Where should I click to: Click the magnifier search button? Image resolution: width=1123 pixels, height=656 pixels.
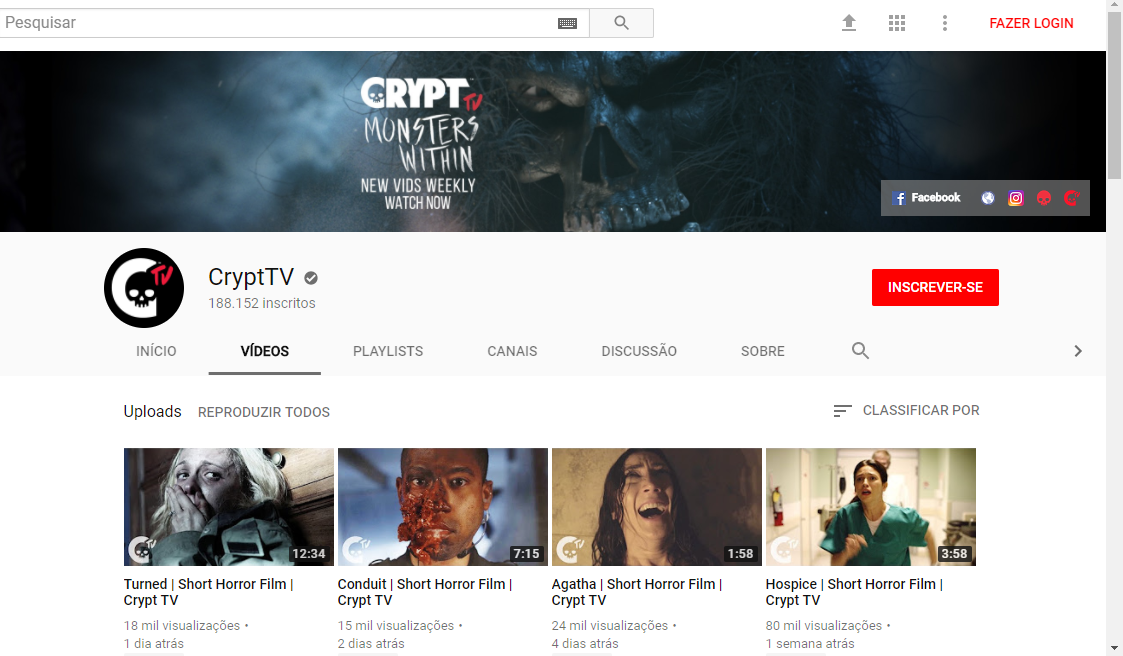pos(622,23)
